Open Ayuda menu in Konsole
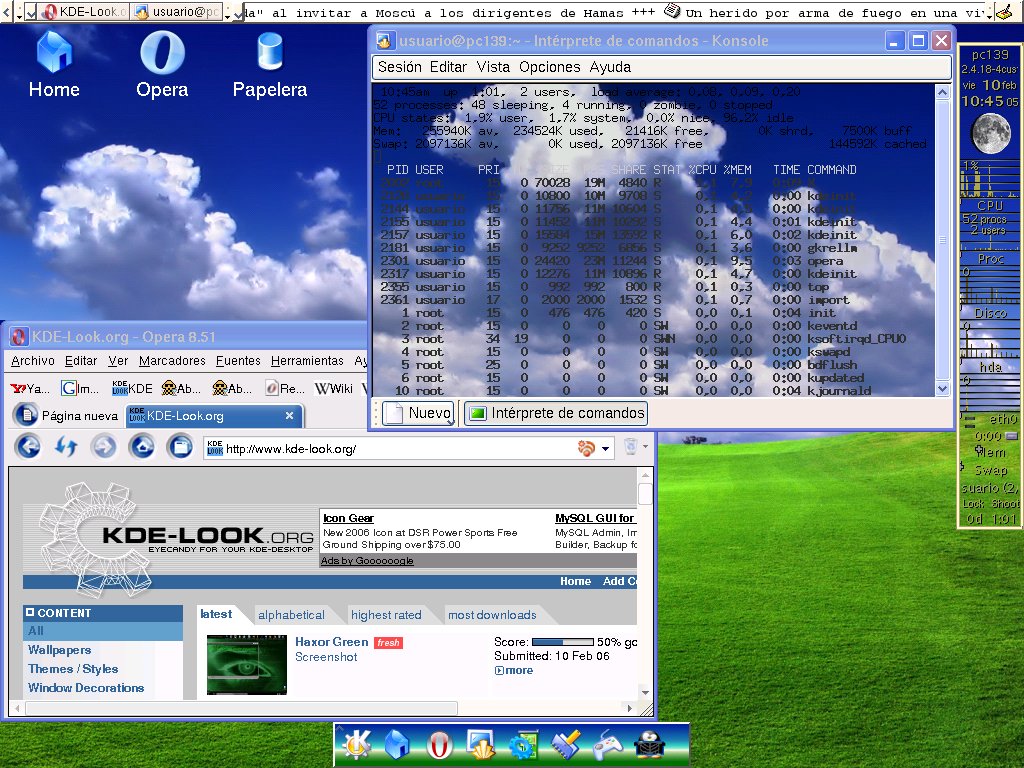Viewport: 1024px width, 768px height. 610,67
